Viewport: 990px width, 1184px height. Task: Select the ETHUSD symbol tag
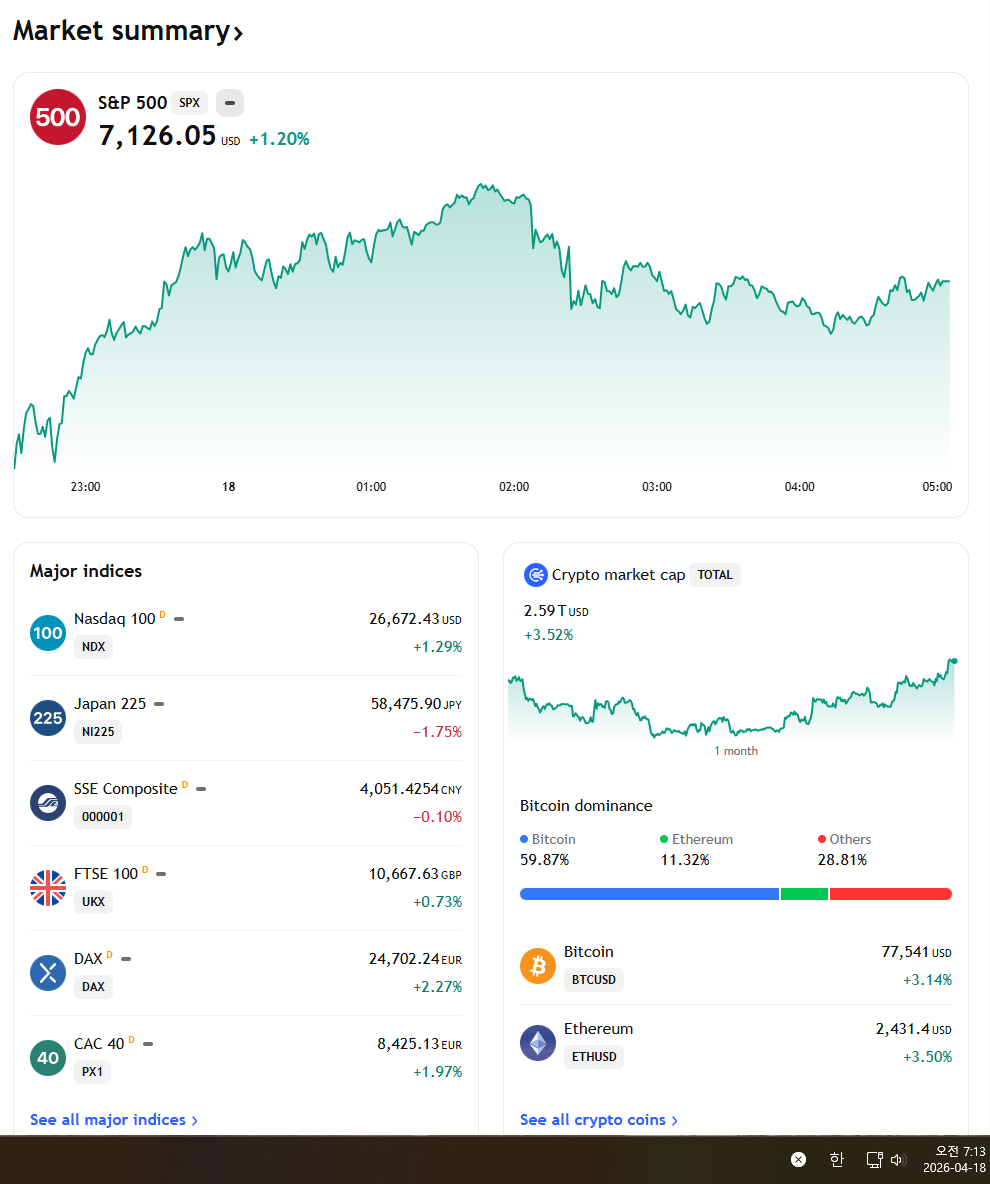594,1057
